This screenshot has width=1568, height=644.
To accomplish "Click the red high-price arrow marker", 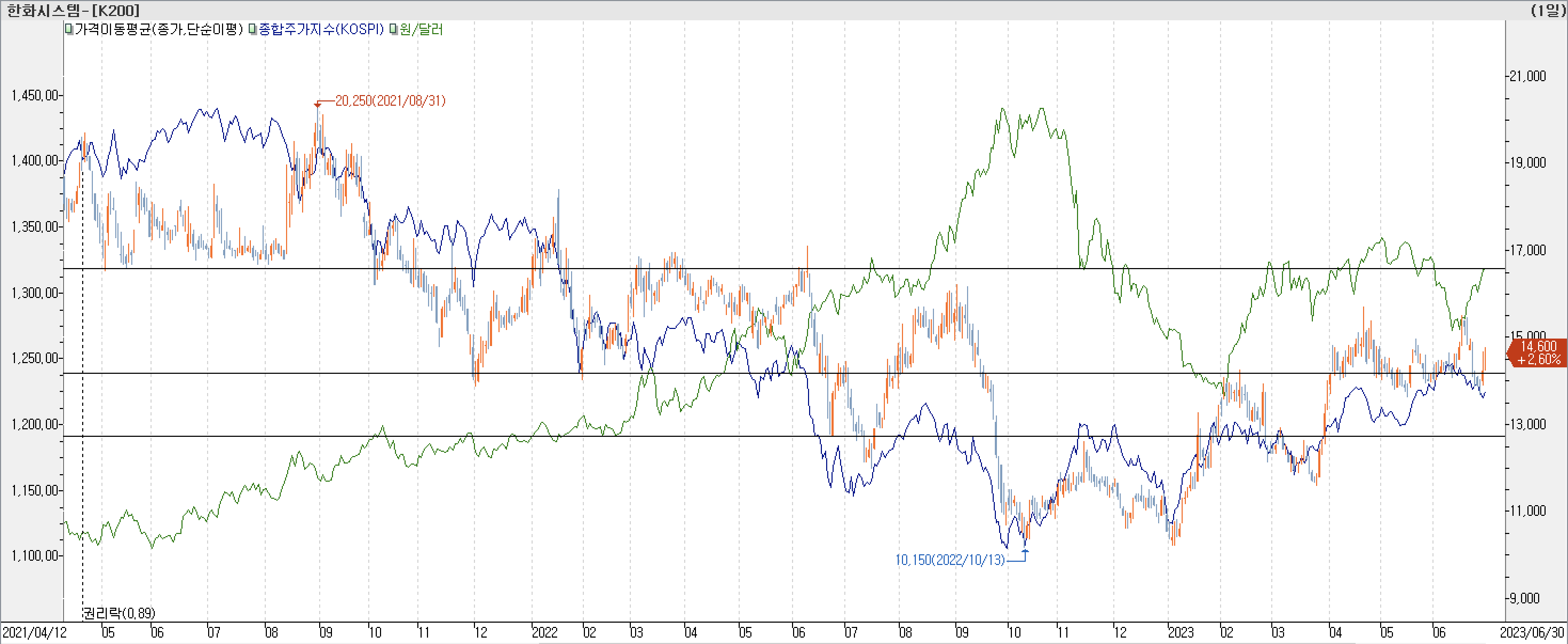I will [317, 105].
